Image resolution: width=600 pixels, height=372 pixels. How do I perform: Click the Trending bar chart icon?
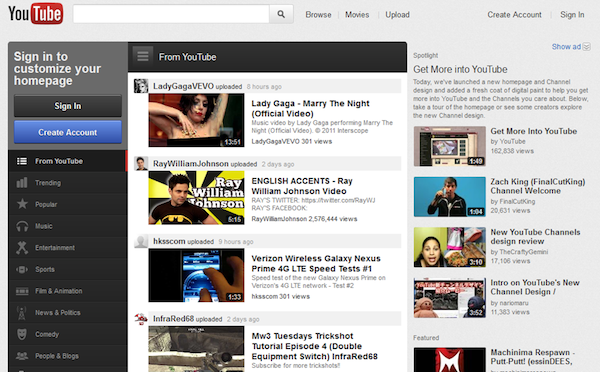point(22,183)
